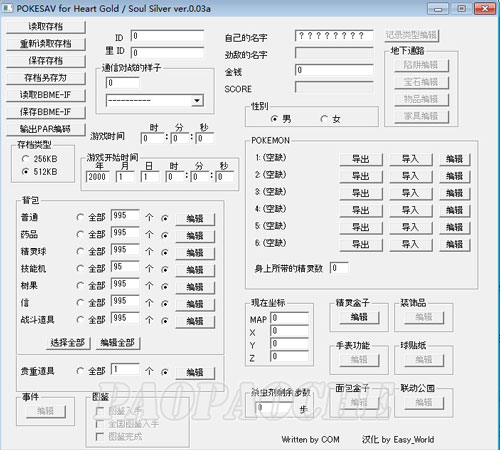This screenshot has height=450, width=500.
Task: Click the Y coordinate field
Action: 289,344
